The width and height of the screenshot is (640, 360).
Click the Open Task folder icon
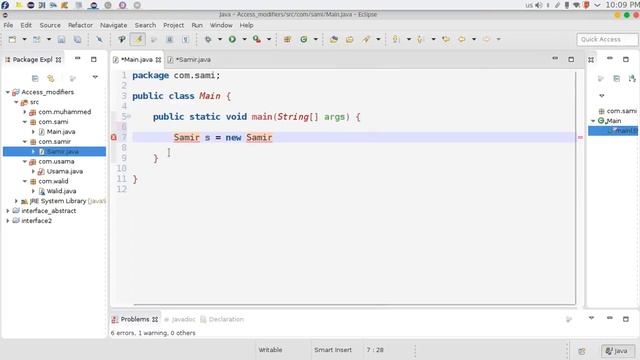click(350, 40)
